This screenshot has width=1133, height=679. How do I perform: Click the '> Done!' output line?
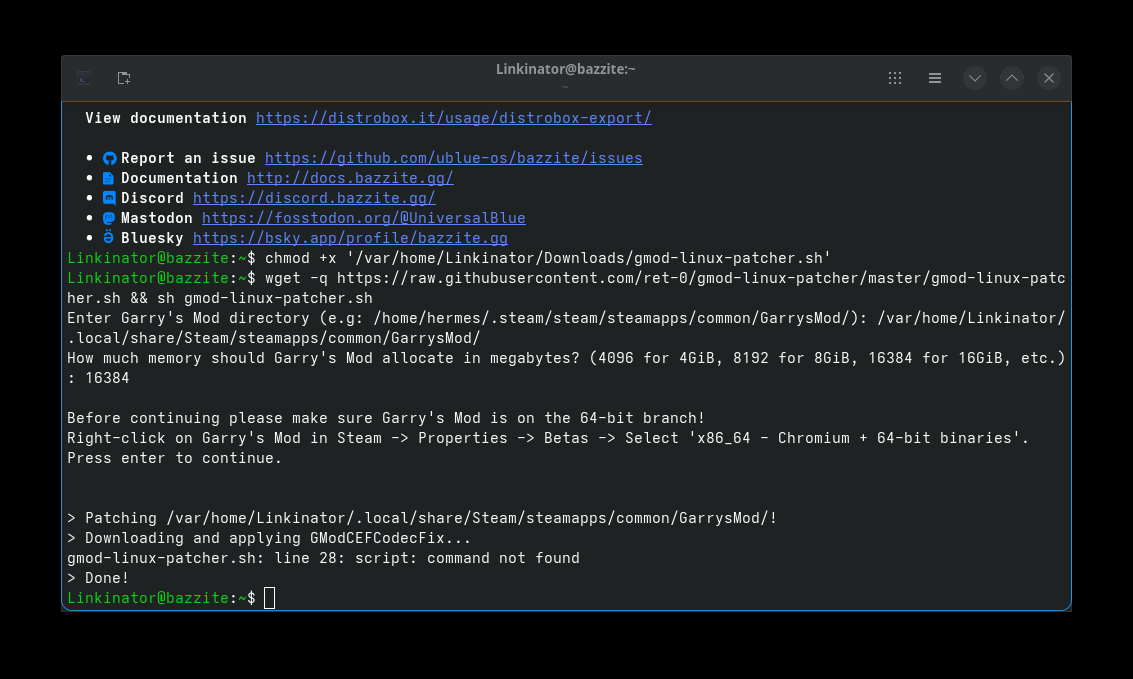point(98,578)
